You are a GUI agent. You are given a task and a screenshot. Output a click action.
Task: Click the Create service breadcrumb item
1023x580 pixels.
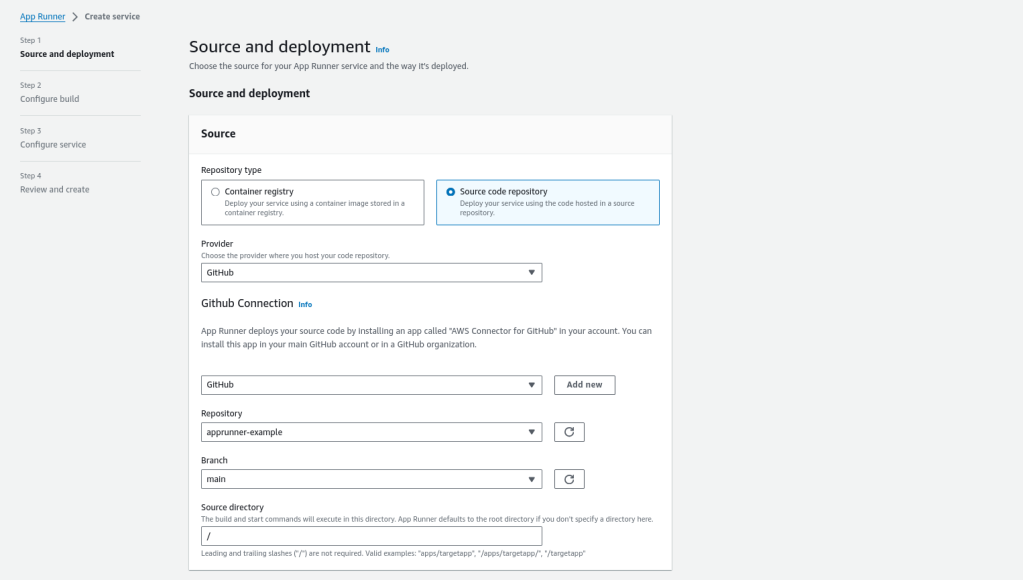click(112, 16)
